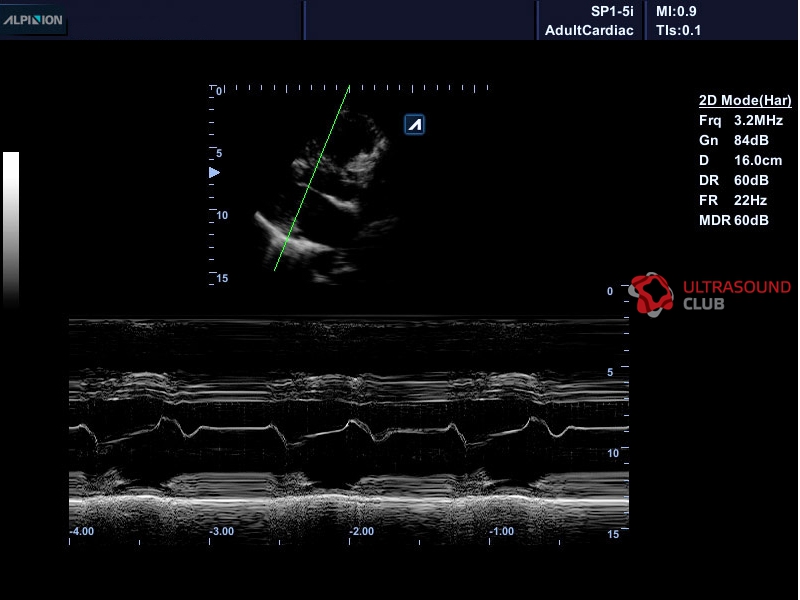Select the Gn 84dB gain value
The height and width of the screenshot is (600, 800).
click(x=734, y=140)
